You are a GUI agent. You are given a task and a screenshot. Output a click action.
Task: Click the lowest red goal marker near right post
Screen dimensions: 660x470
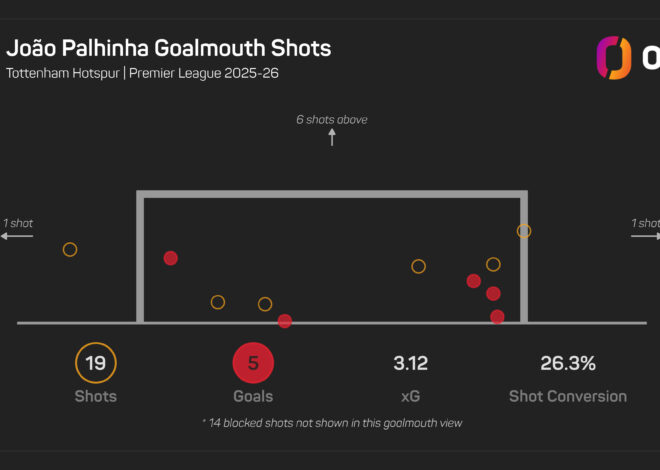pos(497,317)
